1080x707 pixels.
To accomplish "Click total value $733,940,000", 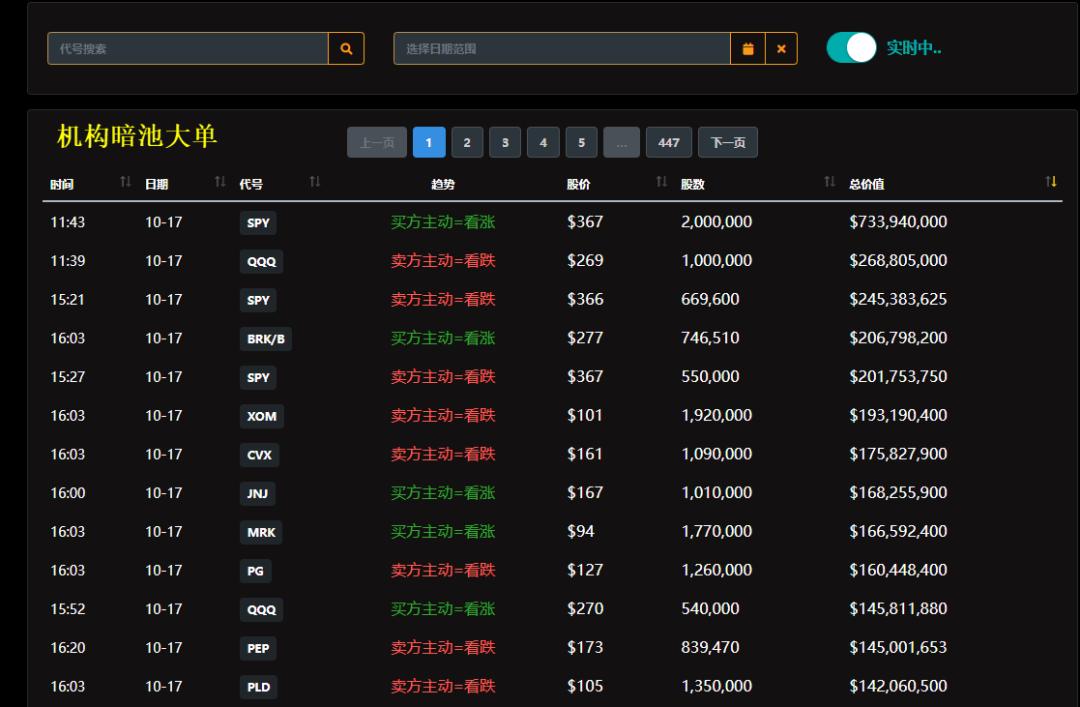I will point(898,222).
